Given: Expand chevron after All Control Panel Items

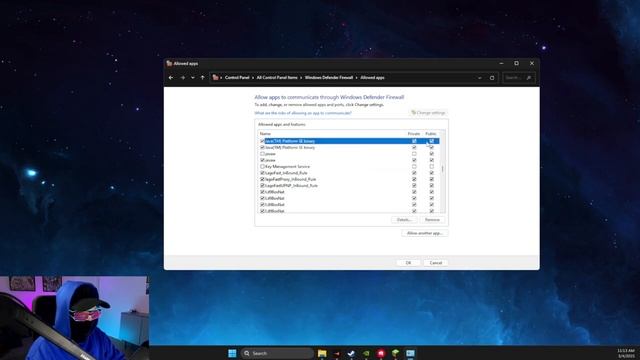Looking at the screenshot, I should click(x=301, y=78).
